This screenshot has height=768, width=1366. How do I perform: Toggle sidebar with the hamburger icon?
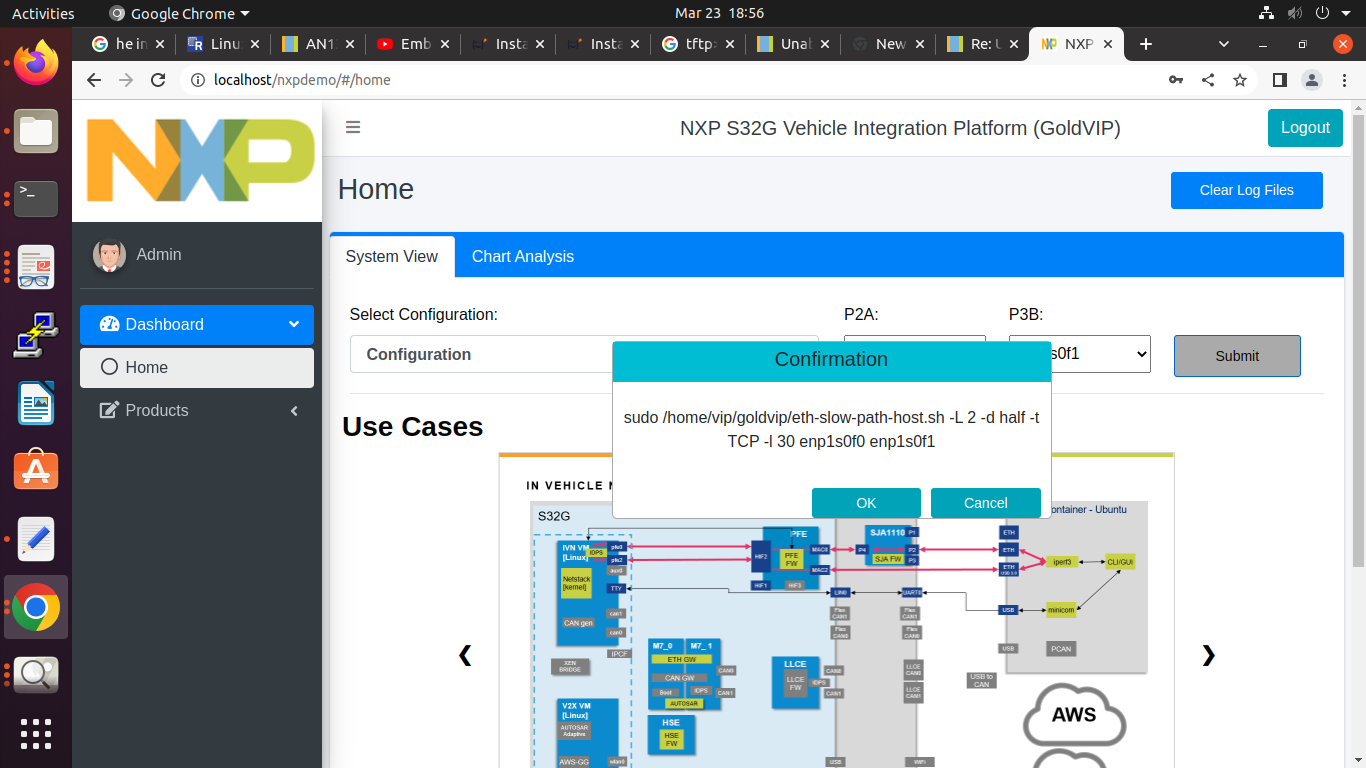pyautogui.click(x=353, y=127)
